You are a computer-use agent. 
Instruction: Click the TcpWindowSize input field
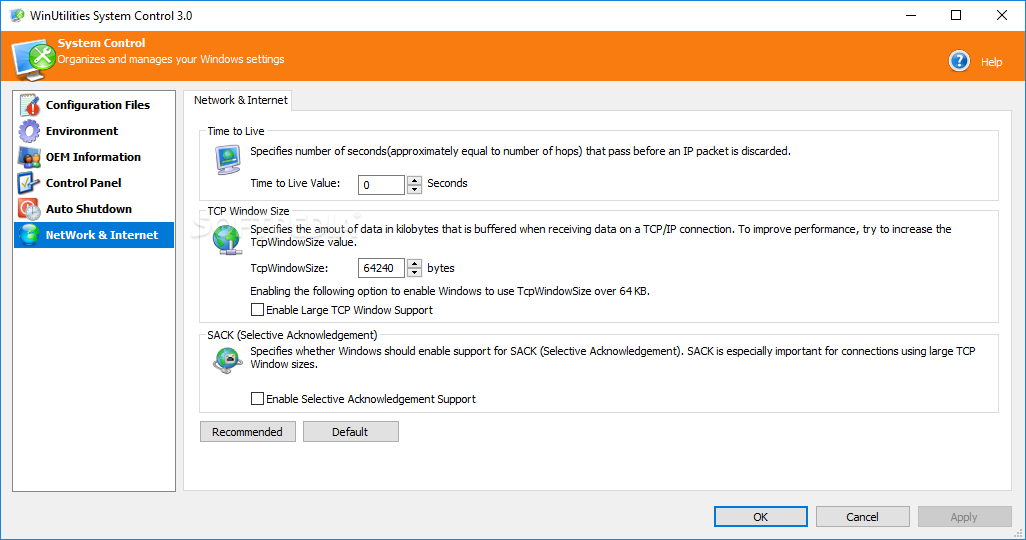[381, 268]
